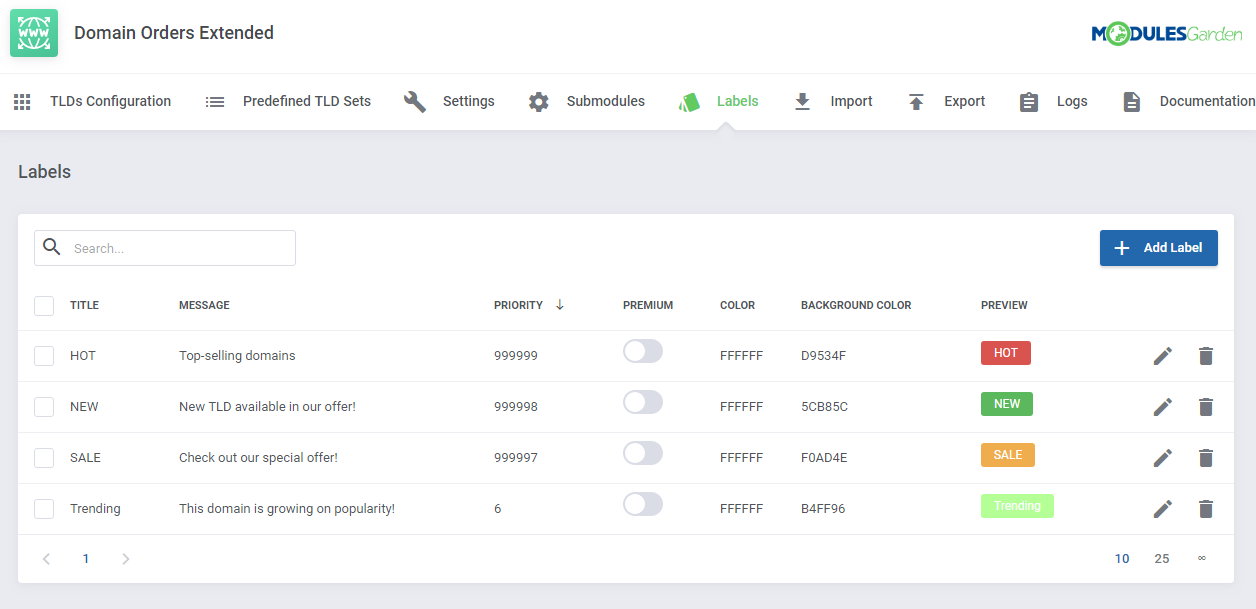Show 10 entries per page
The image size is (1256, 609).
[1122, 559]
